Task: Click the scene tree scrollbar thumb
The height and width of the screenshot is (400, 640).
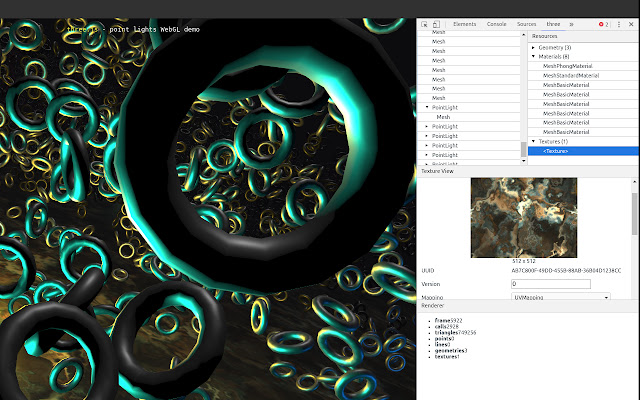Action: coord(523,150)
